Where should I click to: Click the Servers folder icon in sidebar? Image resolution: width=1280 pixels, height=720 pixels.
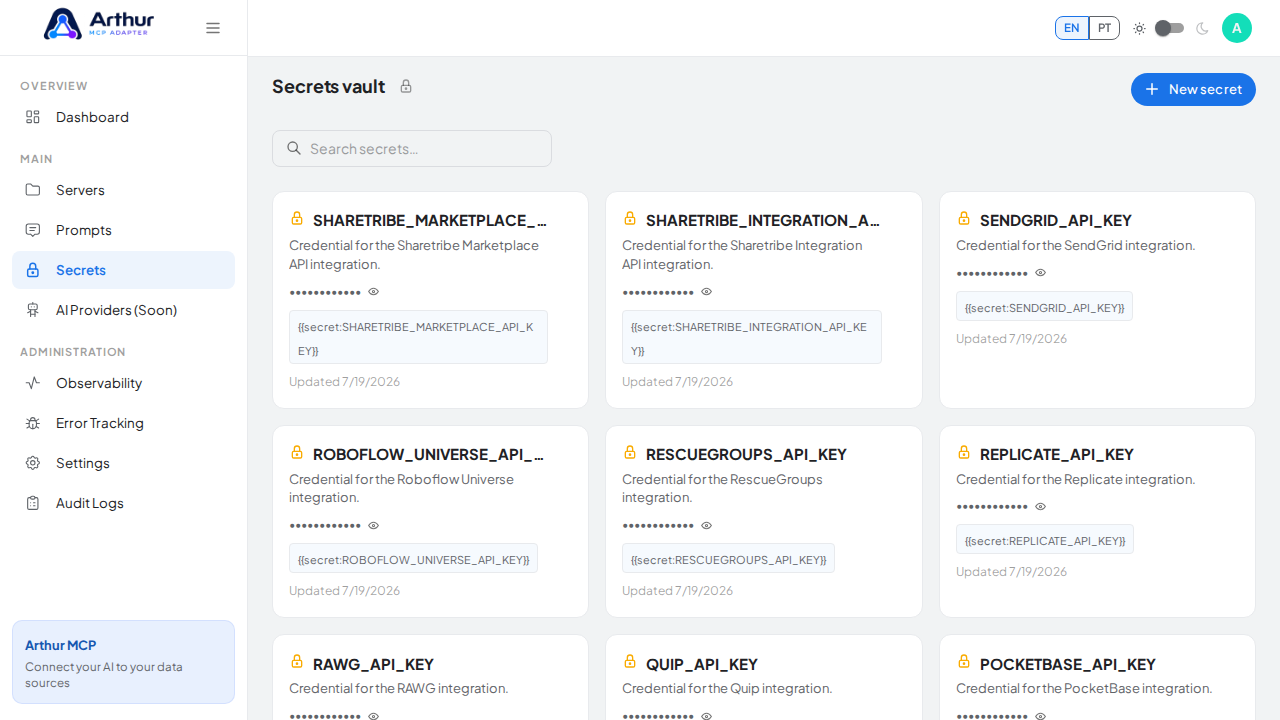coord(33,190)
